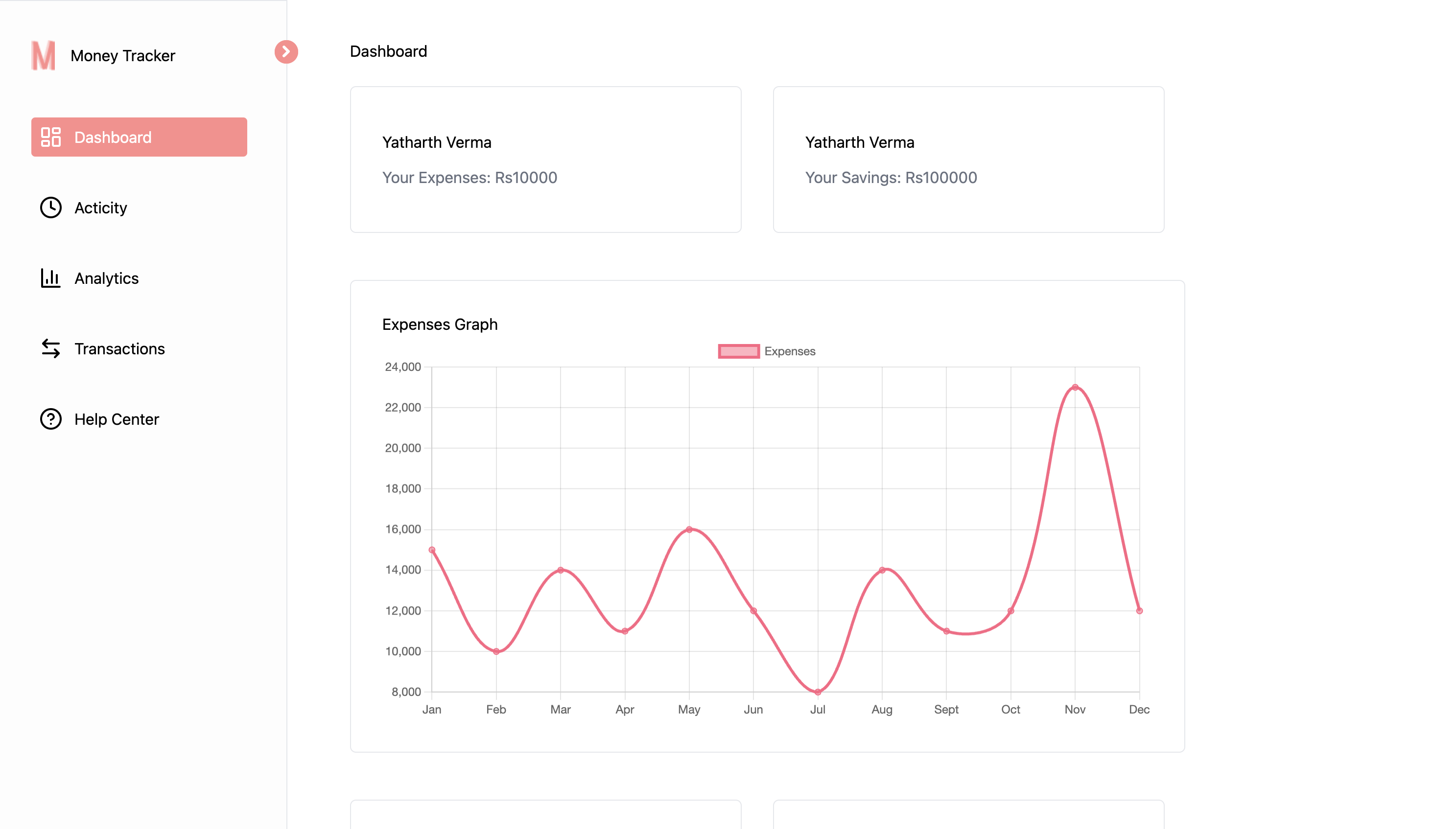Image resolution: width=1456 pixels, height=829 pixels.
Task: Select the Dashboard grid icon
Action: [51, 136]
